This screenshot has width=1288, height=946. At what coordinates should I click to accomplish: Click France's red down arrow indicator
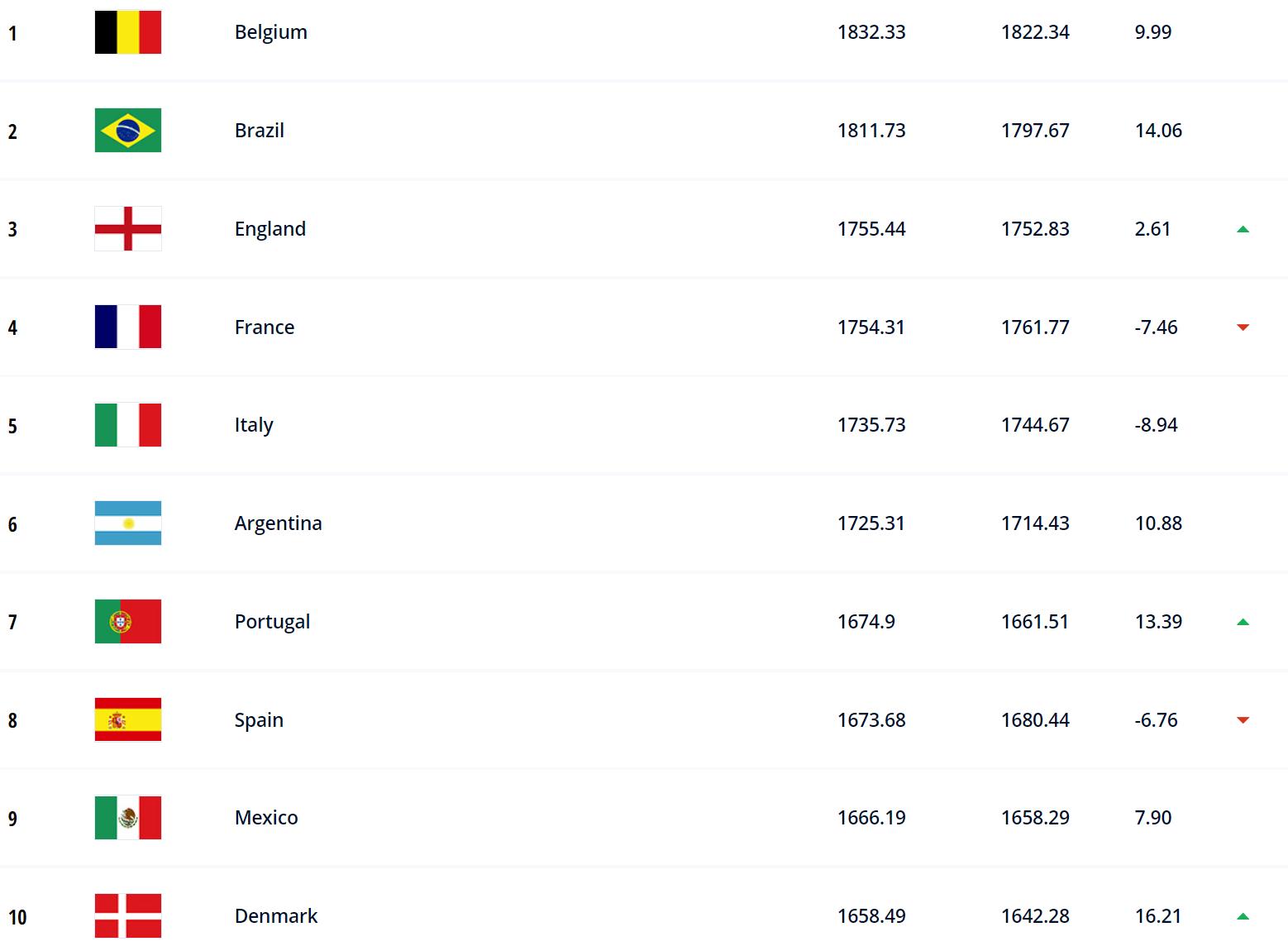(x=1243, y=327)
